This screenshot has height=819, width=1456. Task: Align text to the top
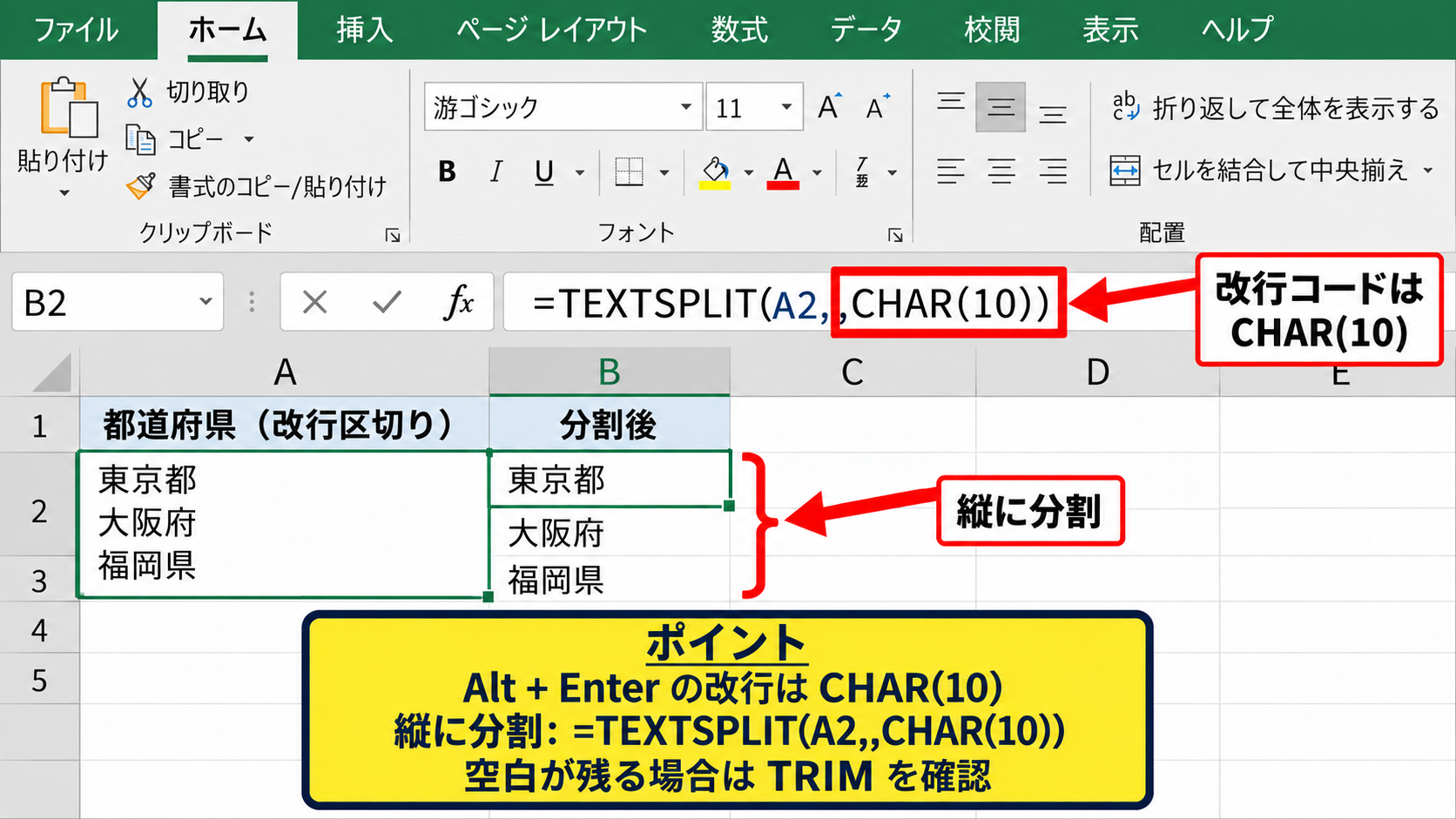(951, 103)
